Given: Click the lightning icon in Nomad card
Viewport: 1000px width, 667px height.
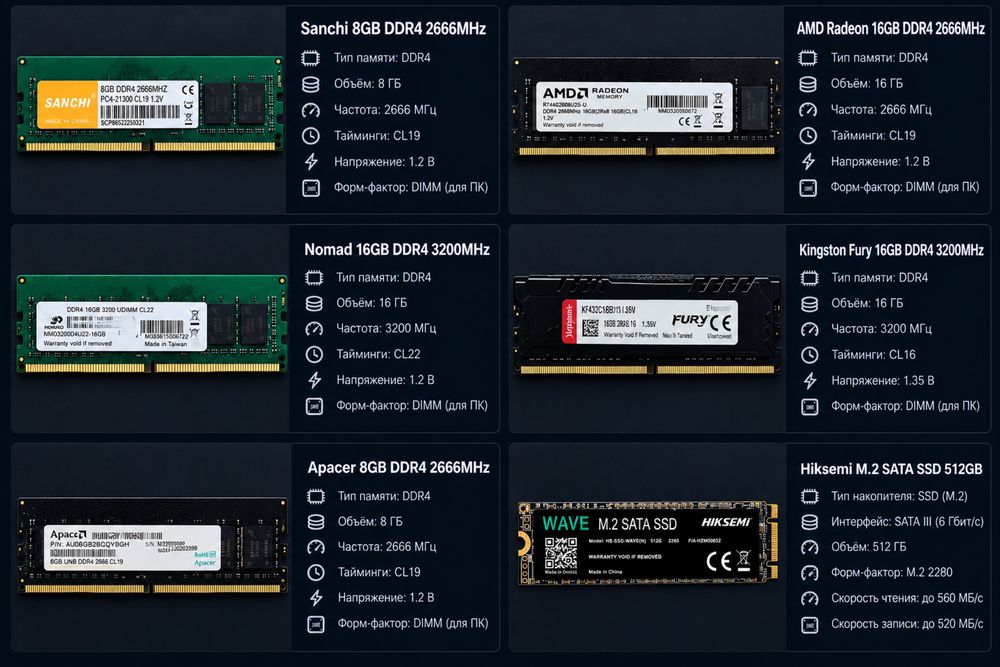Looking at the screenshot, I should [x=314, y=380].
